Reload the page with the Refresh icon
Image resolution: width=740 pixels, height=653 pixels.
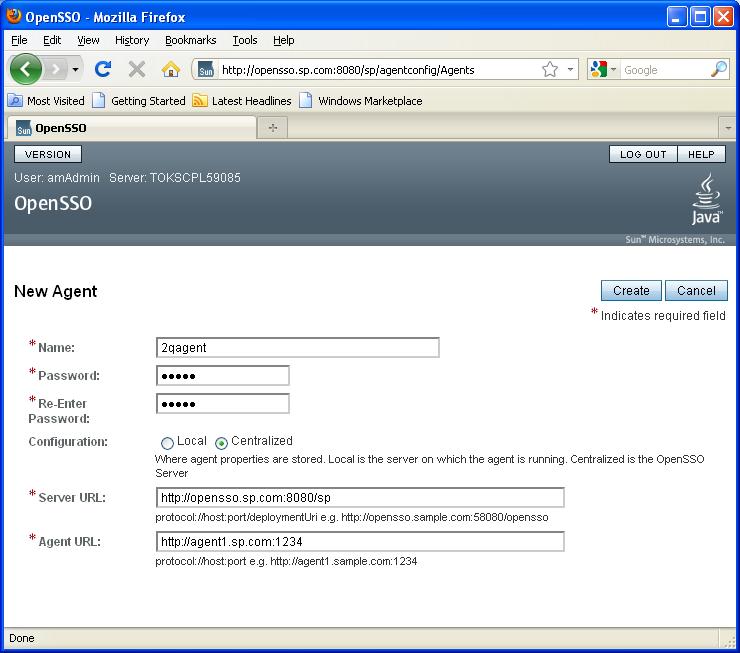pyautogui.click(x=103, y=69)
